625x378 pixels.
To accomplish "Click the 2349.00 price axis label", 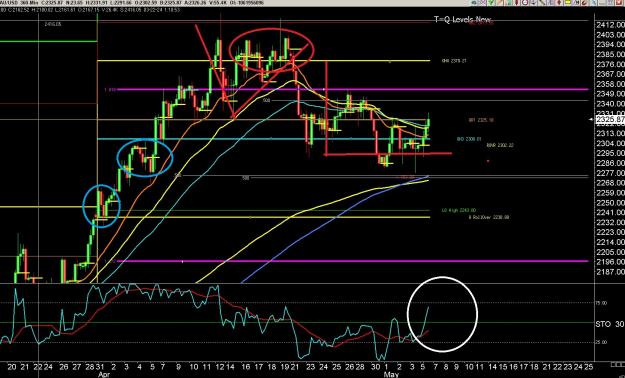I will [x=610, y=94].
